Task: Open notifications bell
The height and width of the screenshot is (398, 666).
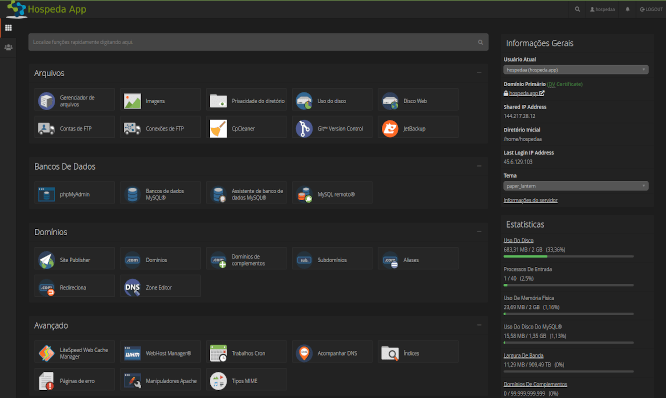Action: coord(627,9)
